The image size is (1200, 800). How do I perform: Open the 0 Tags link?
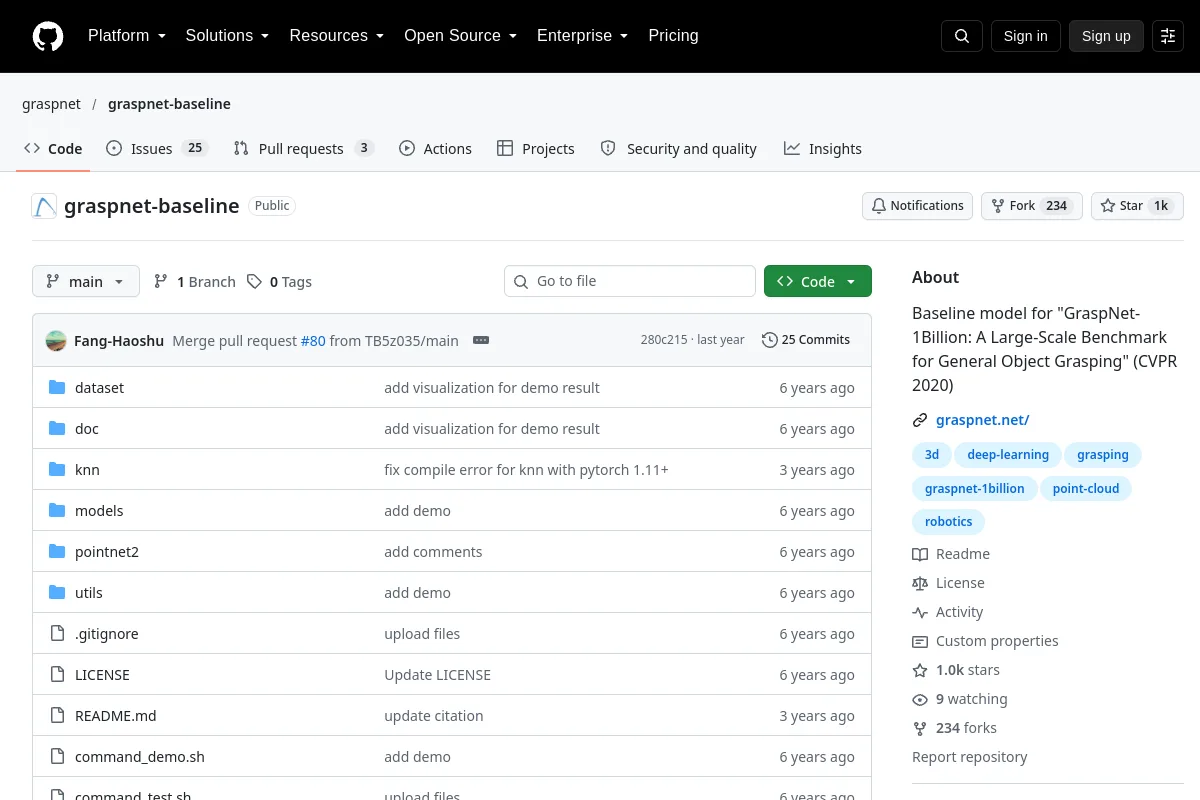(x=279, y=281)
